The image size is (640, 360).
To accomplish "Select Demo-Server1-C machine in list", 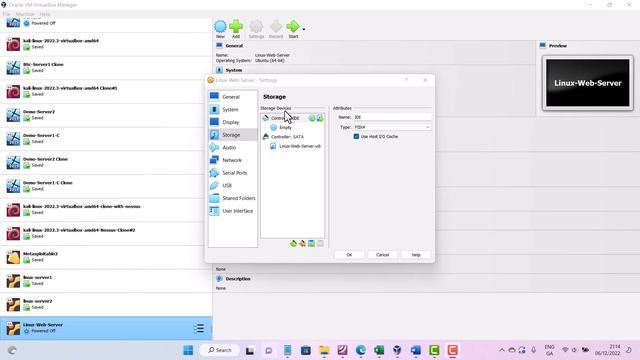I will (x=106, y=139).
